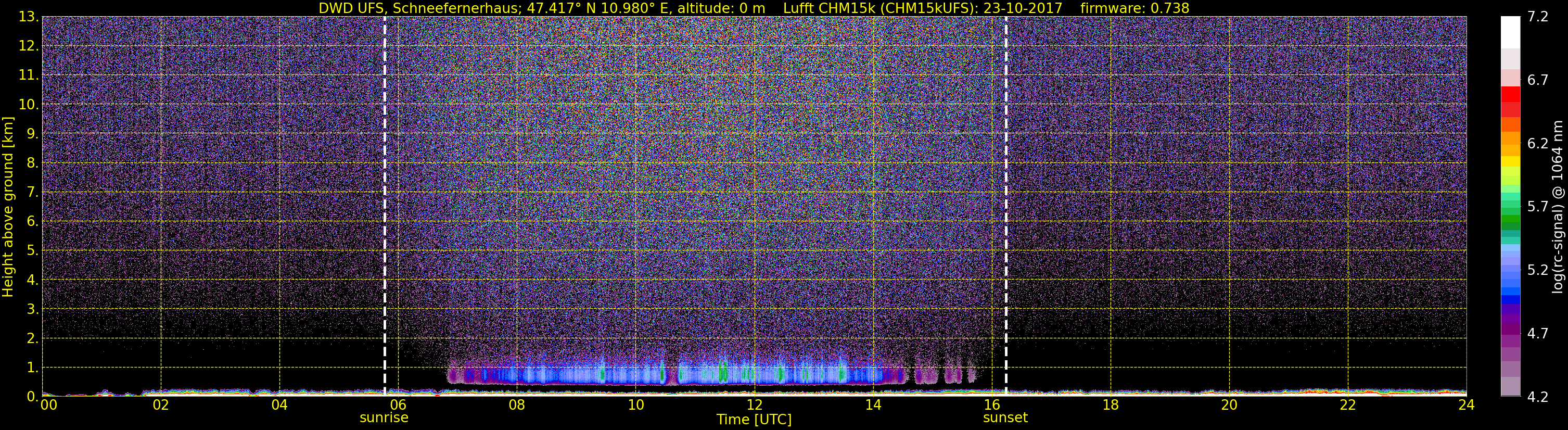Pick the yellow segment of the colorbar
The height and width of the screenshot is (430, 1568).
point(1511,162)
